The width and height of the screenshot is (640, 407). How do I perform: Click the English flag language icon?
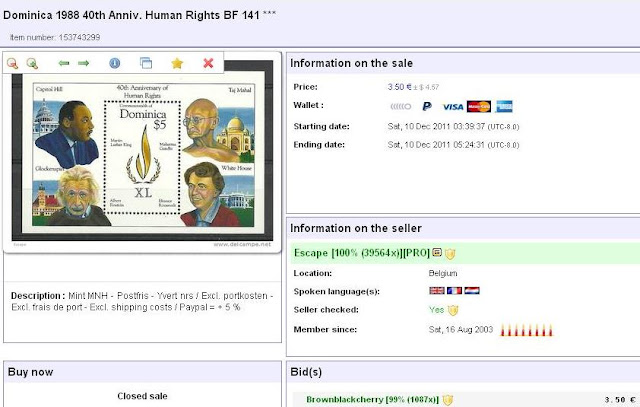point(437,291)
